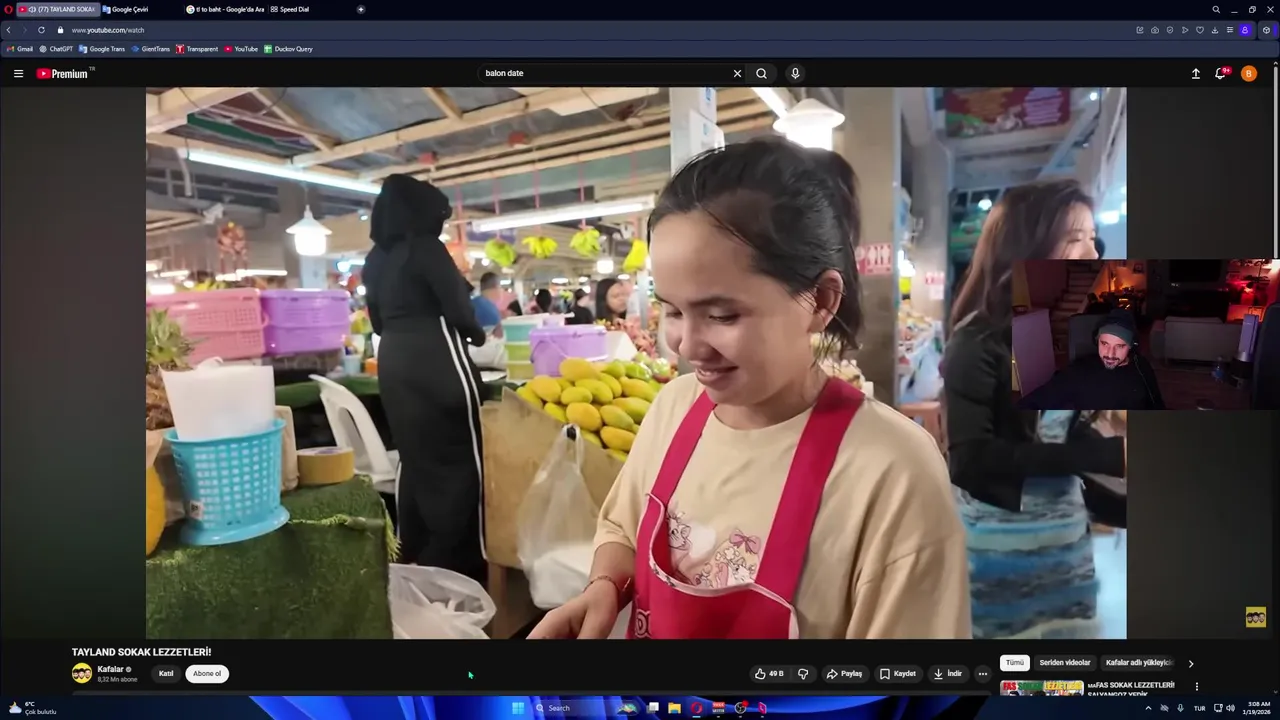Open the browser tab search magnifier

coord(1216,9)
